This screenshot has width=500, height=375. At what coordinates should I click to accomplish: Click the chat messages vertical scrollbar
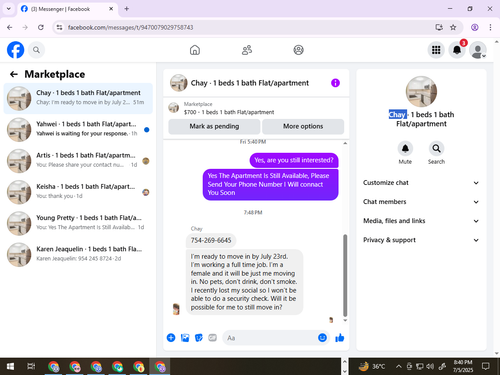pos(345,275)
